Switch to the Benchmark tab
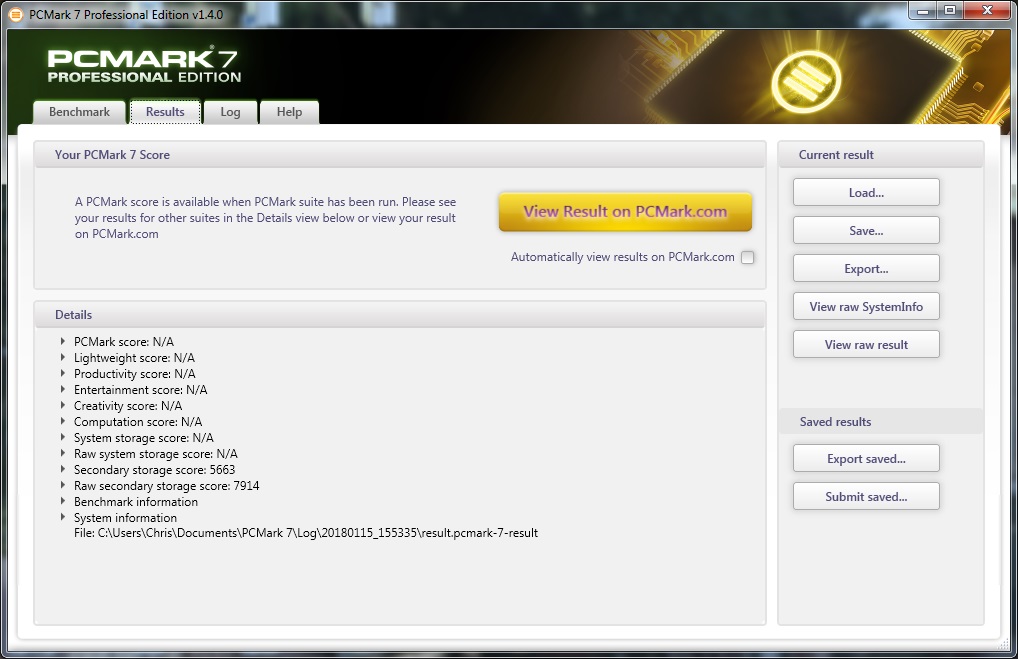 [x=79, y=112]
